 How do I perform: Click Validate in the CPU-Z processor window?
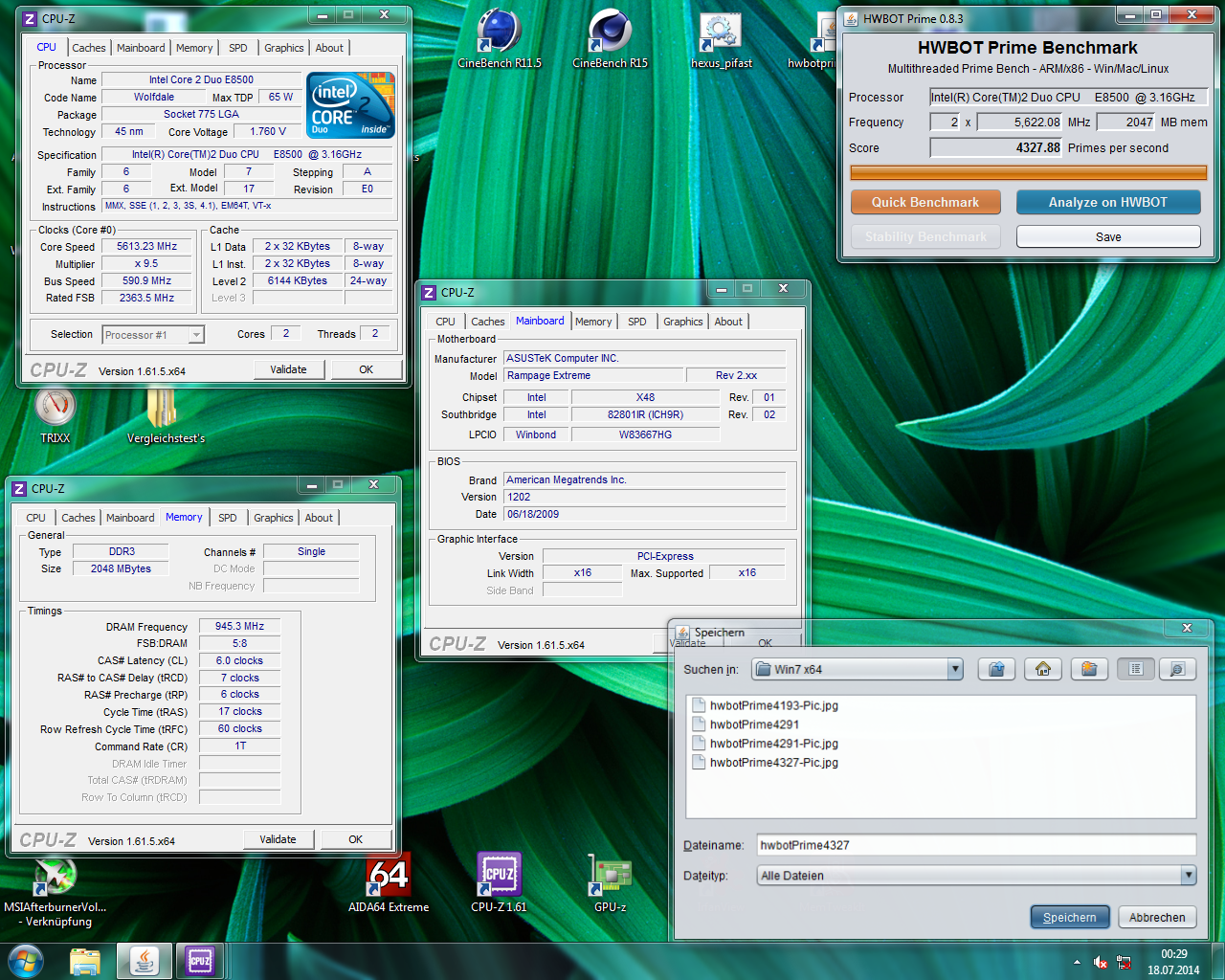pos(289,369)
